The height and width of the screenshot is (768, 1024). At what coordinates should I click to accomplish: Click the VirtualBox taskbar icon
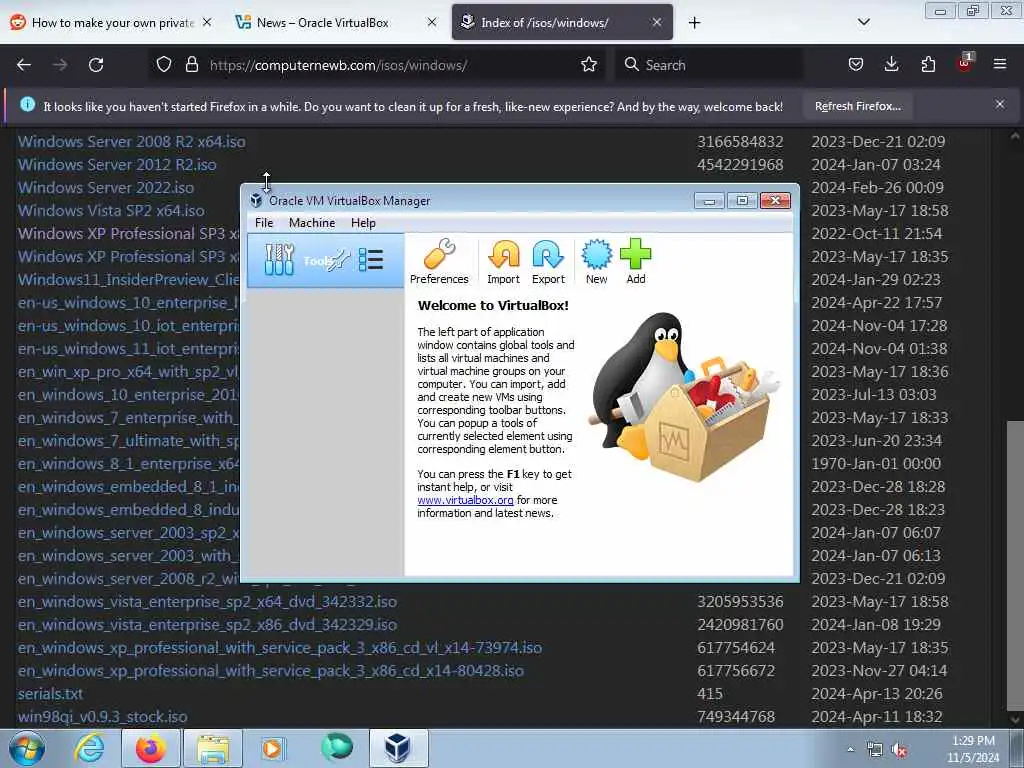click(397, 748)
